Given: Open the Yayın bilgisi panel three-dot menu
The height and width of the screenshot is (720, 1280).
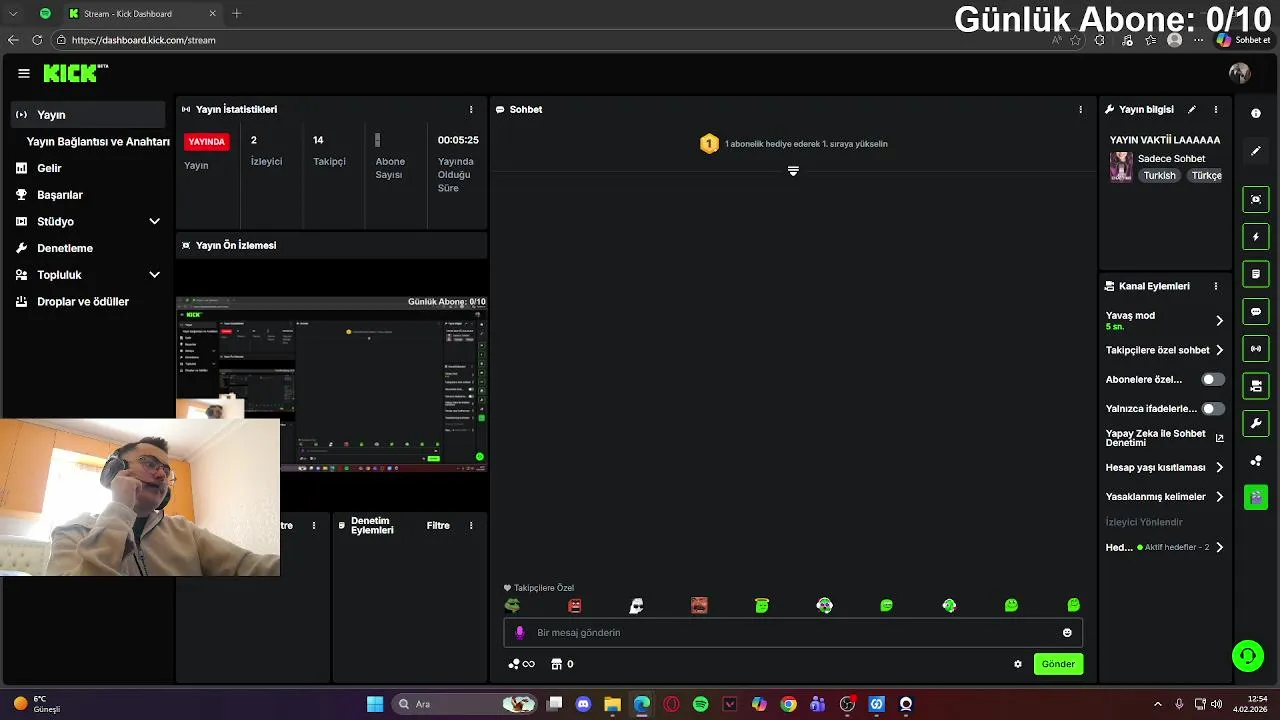Looking at the screenshot, I should point(1216,110).
